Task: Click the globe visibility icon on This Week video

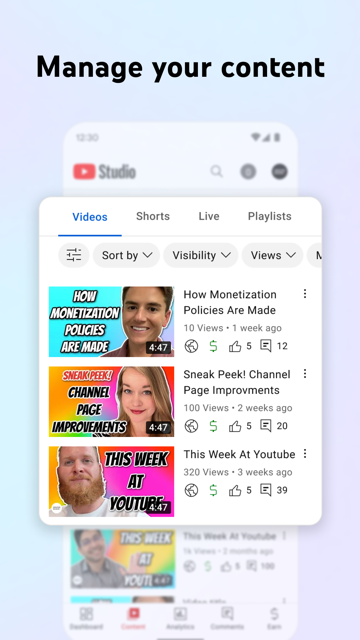Action: point(191,490)
